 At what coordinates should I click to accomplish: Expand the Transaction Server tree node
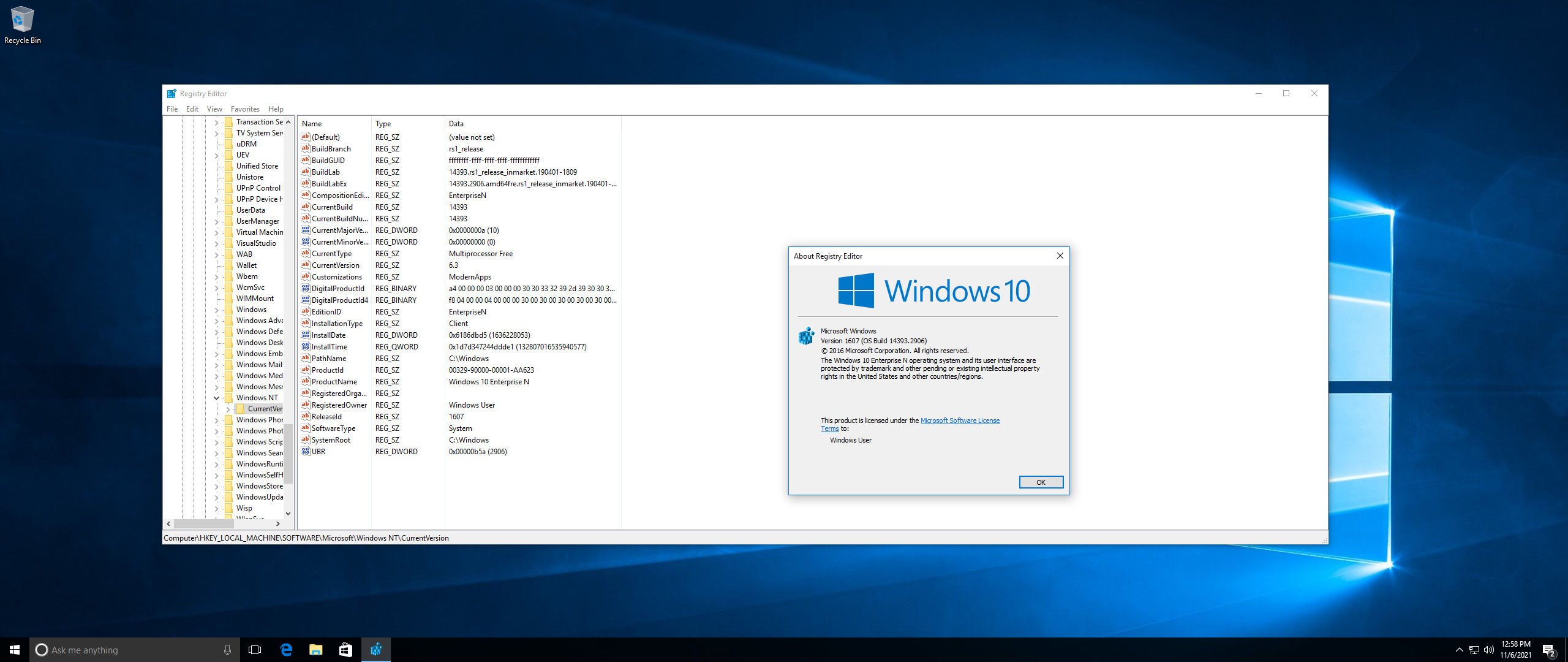pos(216,122)
